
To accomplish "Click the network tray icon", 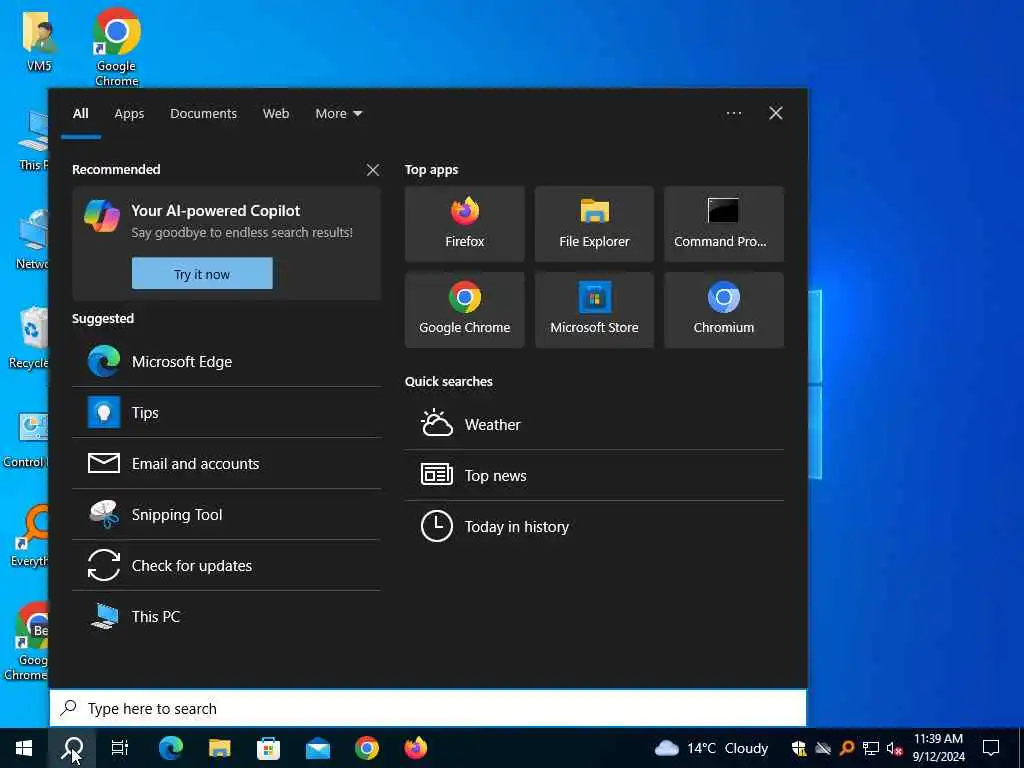I will 871,748.
